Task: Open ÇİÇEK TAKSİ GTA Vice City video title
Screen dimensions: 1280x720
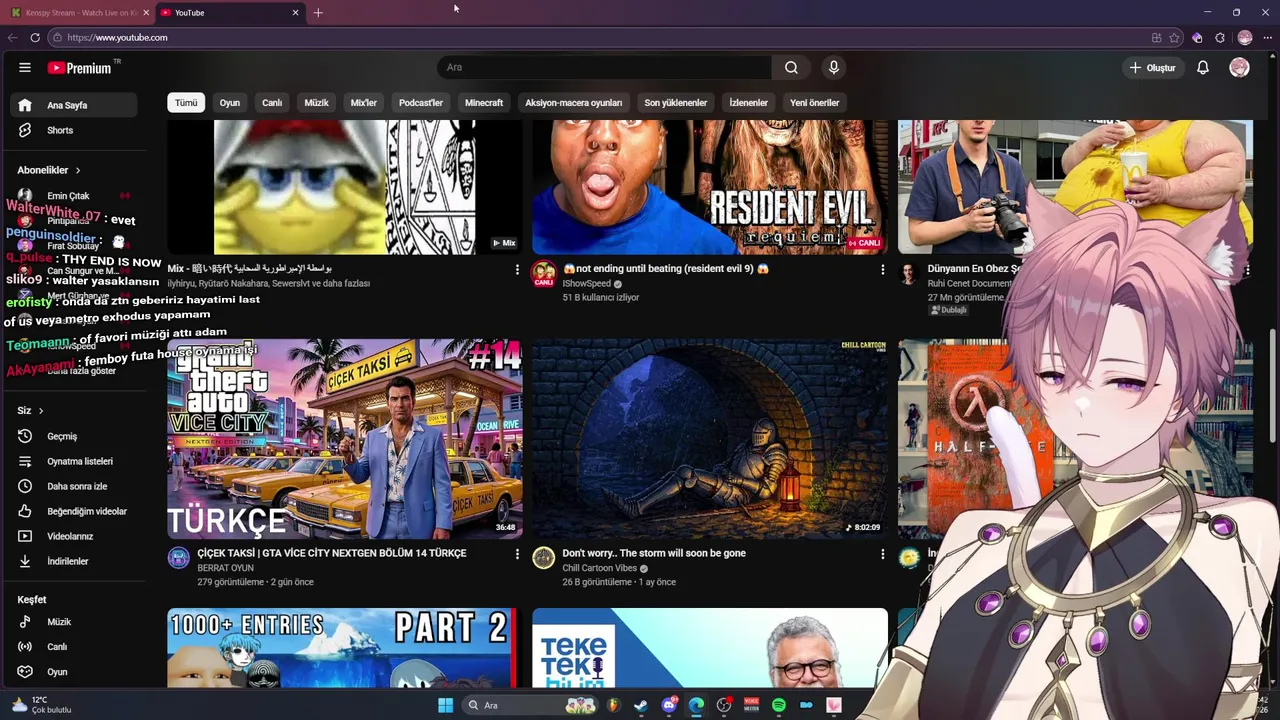Action: click(332, 553)
